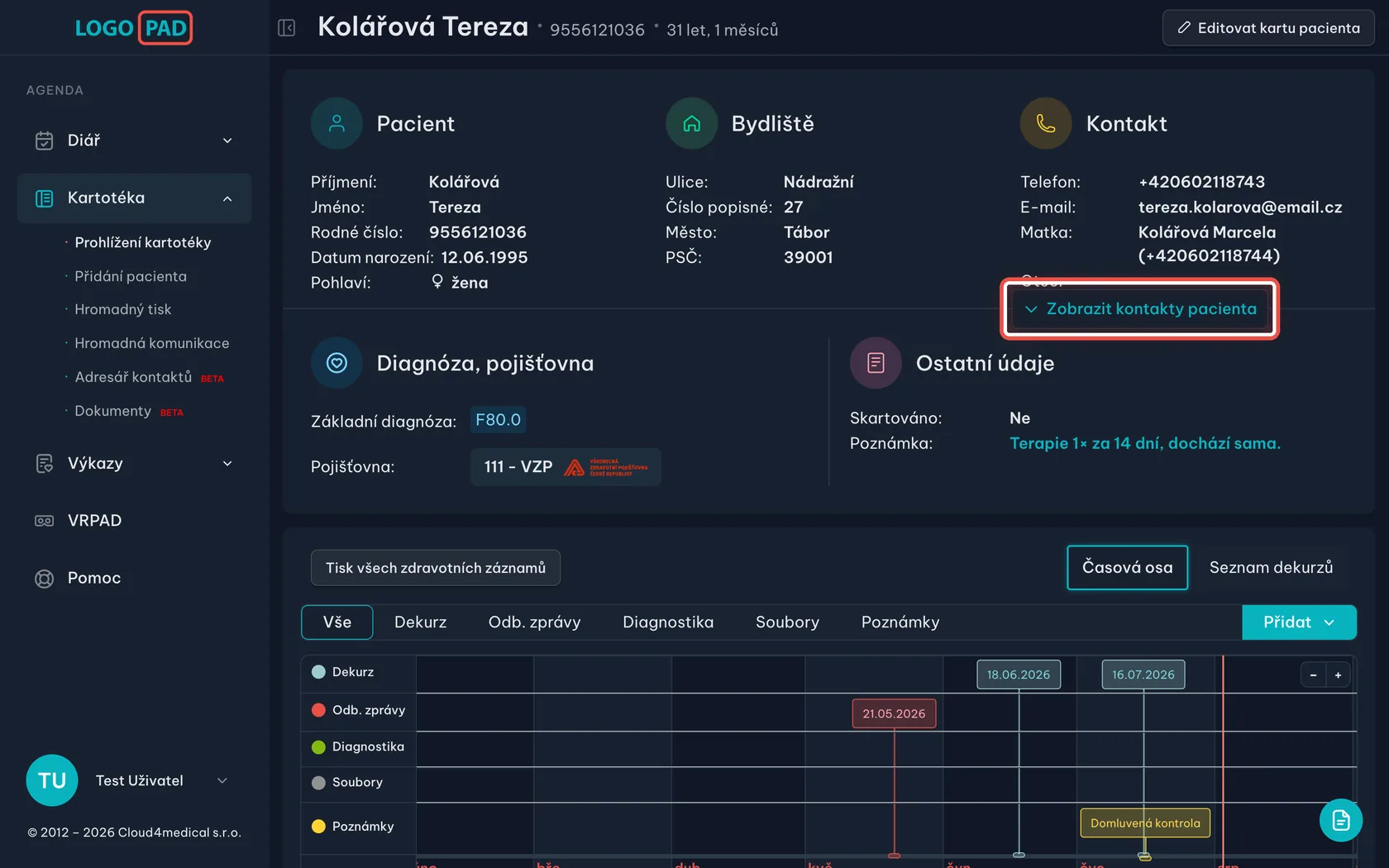Click the TU user avatar

pos(52,780)
